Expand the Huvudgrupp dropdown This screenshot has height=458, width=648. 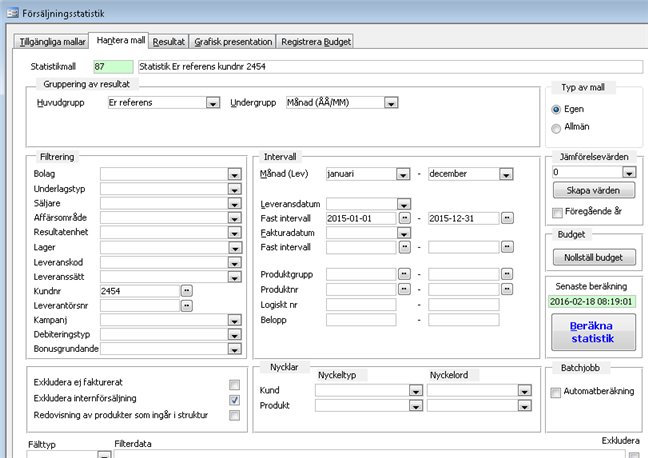[213, 103]
